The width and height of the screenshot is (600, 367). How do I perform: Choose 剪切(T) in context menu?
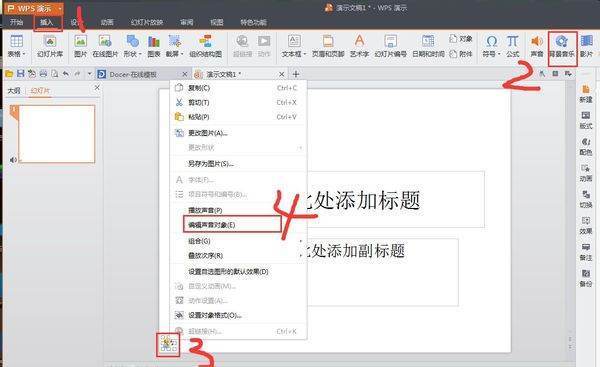238,102
